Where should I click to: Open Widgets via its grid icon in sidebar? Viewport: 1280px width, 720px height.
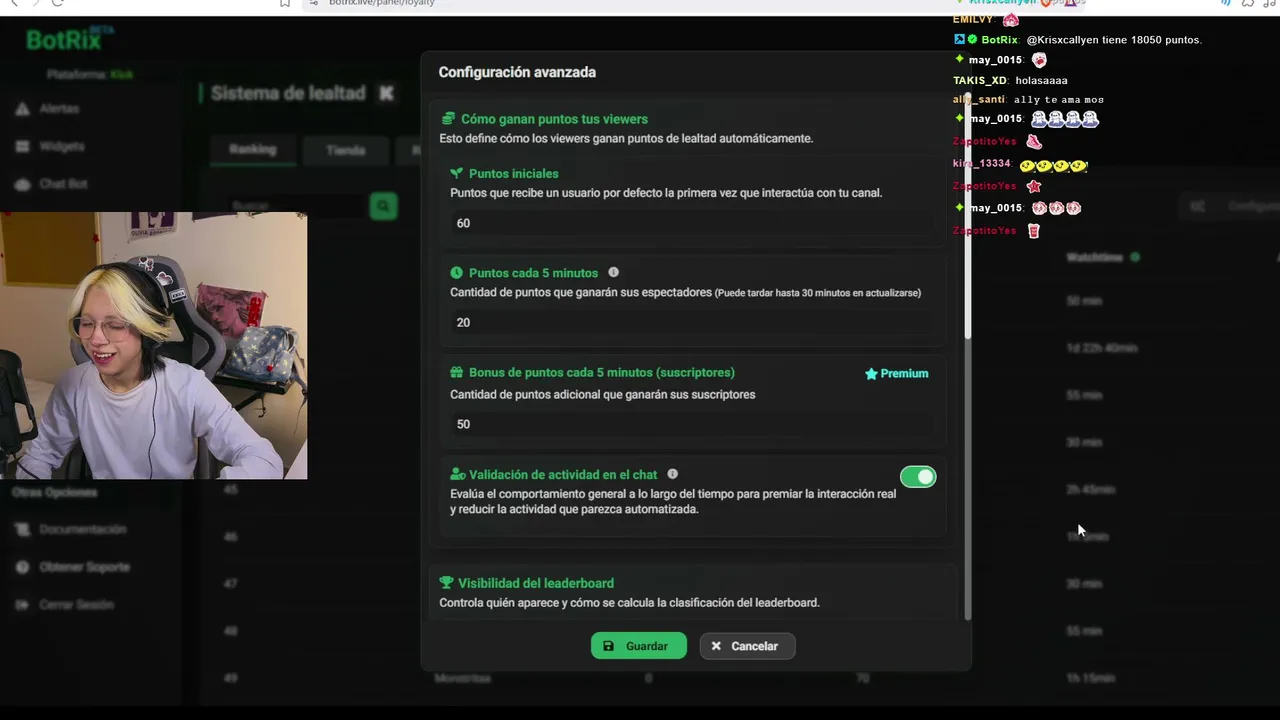click(x=22, y=147)
